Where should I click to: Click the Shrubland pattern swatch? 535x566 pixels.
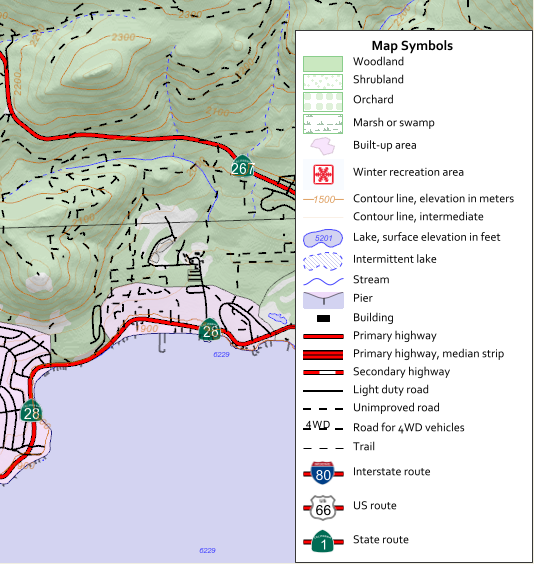tap(323, 82)
